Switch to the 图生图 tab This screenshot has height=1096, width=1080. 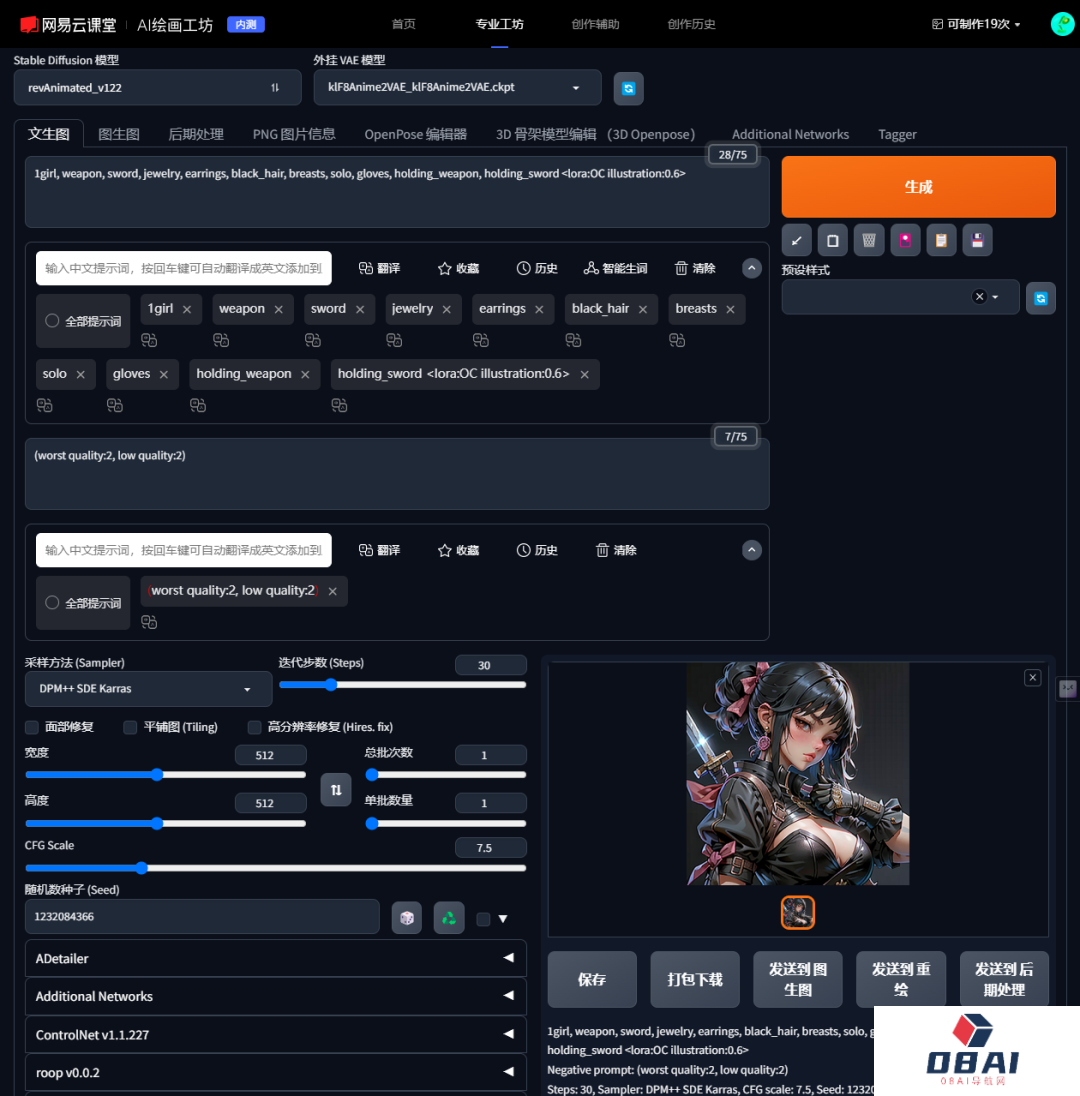click(119, 134)
